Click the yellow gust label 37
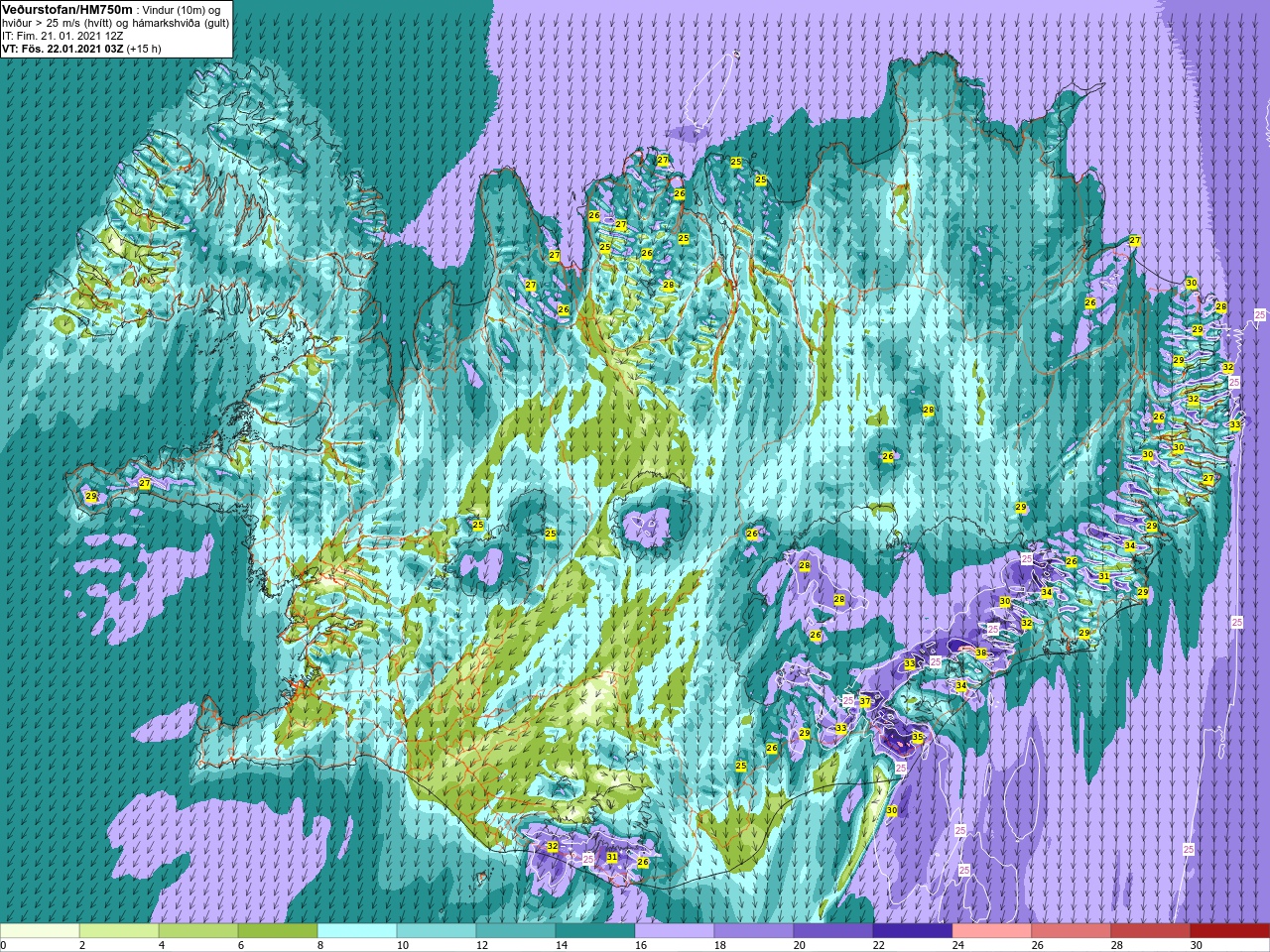The image size is (1270, 952). 865,701
